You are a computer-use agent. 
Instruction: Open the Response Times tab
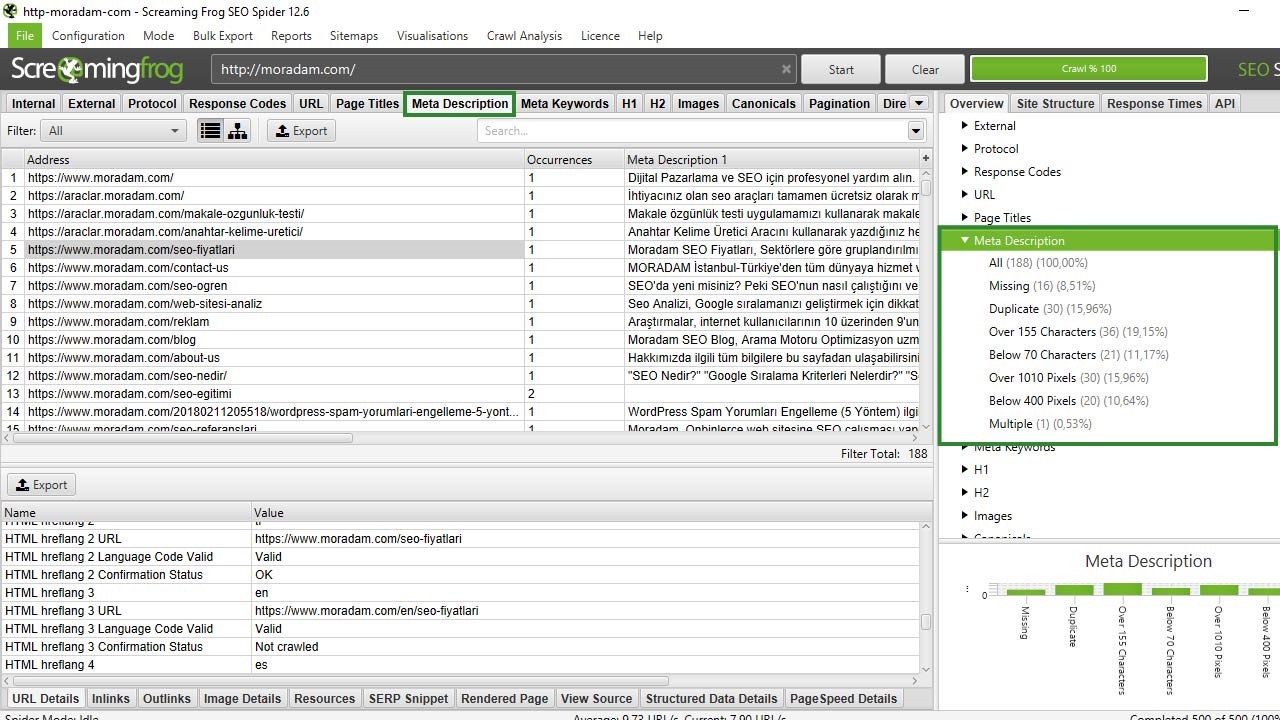click(x=1154, y=103)
